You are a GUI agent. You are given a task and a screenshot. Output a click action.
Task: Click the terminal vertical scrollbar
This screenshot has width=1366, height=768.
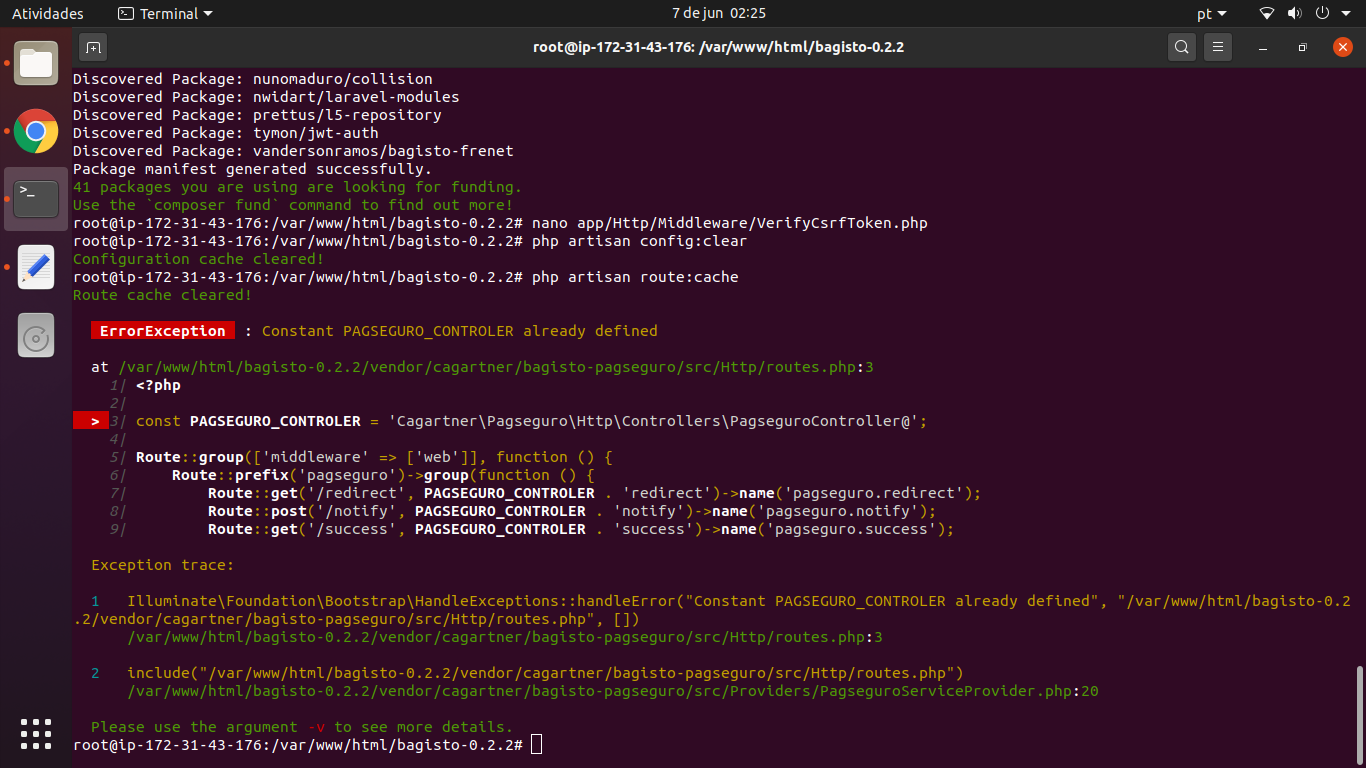point(1359,714)
